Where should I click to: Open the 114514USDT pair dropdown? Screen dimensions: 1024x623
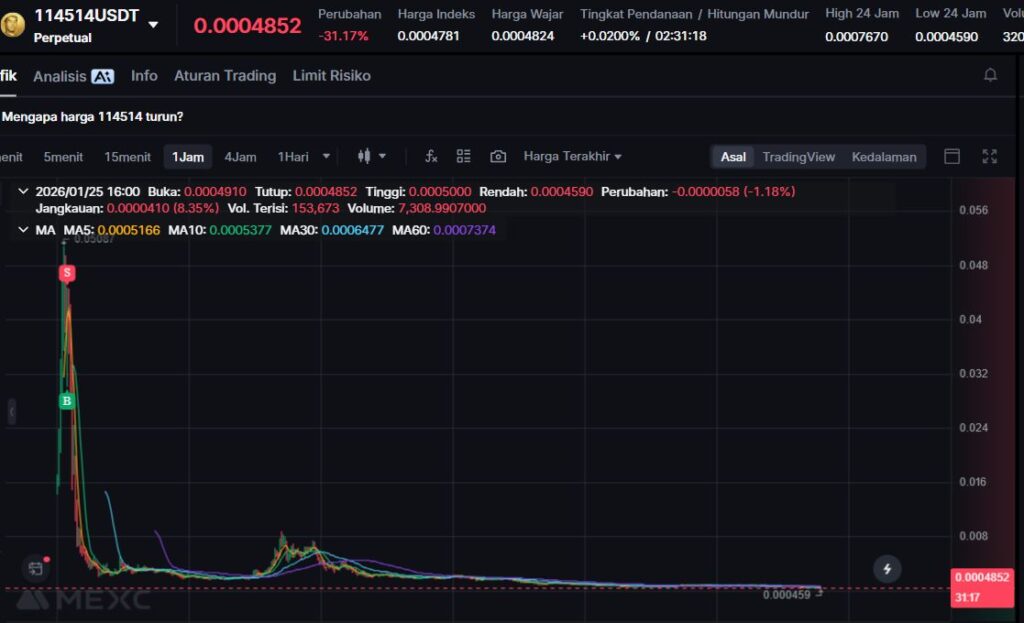[153, 25]
